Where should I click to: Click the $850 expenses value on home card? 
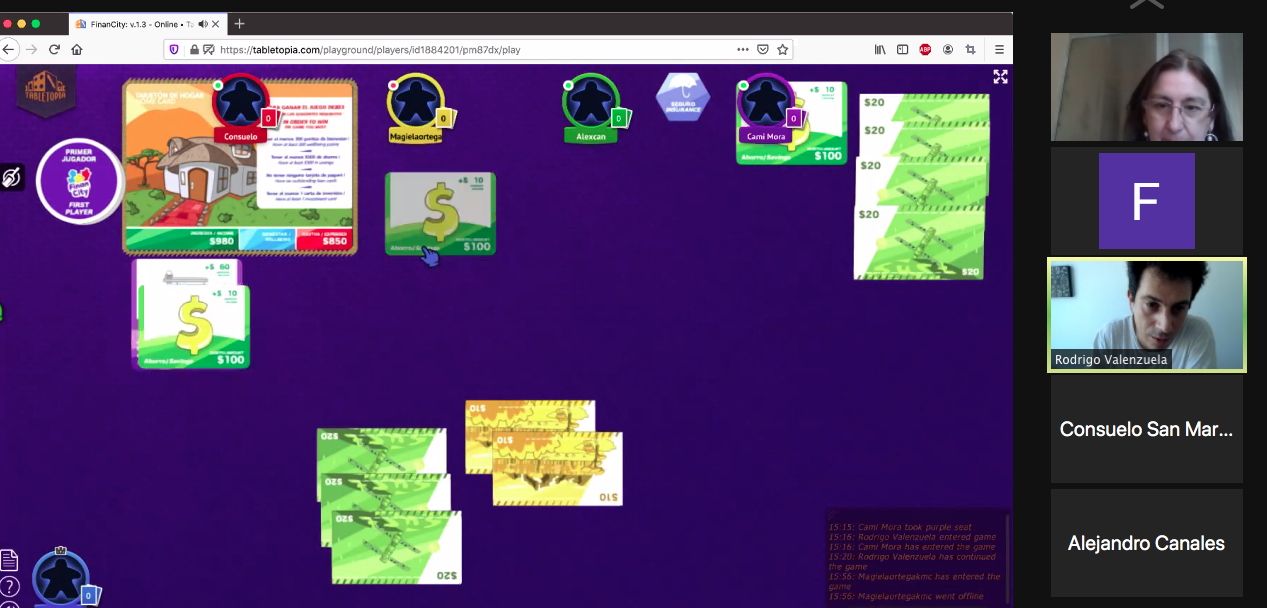pos(333,241)
